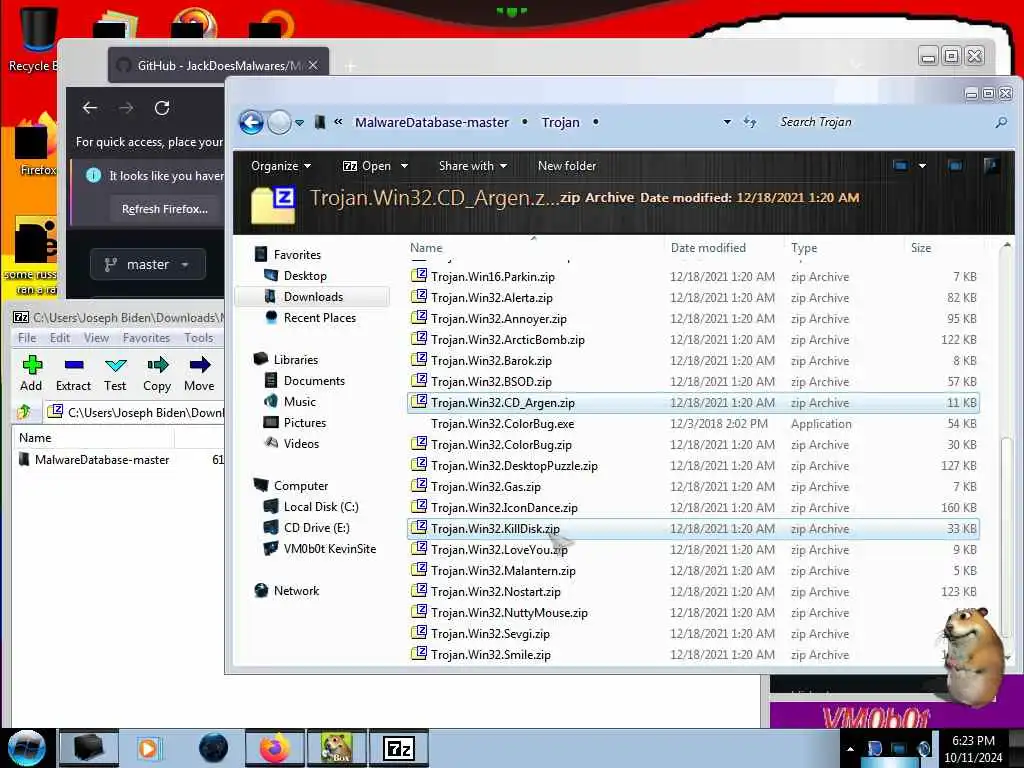Click the Explorer vertical scrollbar thumb
Viewport: 1024px width, 768px height.
click(x=1006, y=536)
